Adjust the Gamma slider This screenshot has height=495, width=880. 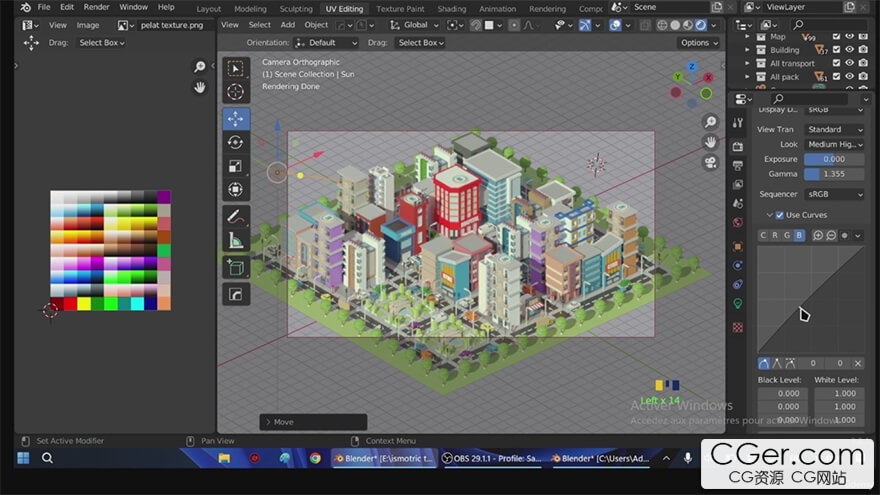coord(835,174)
